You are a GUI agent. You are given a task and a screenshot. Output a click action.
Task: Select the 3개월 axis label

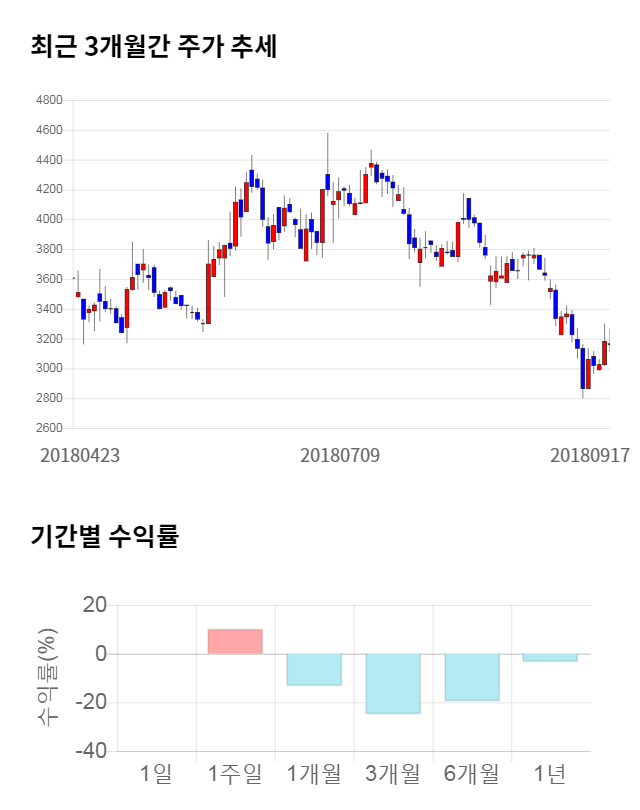(x=393, y=773)
